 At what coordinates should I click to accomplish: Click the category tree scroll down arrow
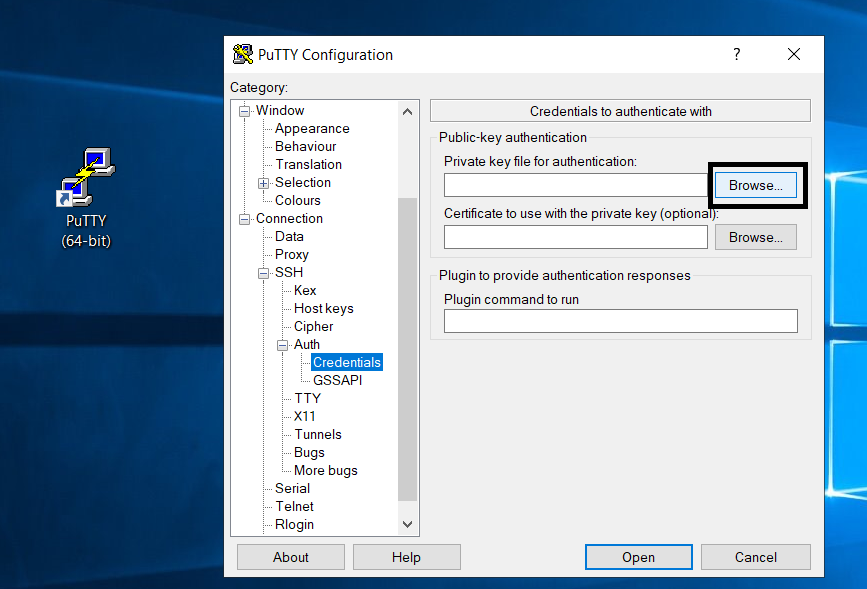408,524
